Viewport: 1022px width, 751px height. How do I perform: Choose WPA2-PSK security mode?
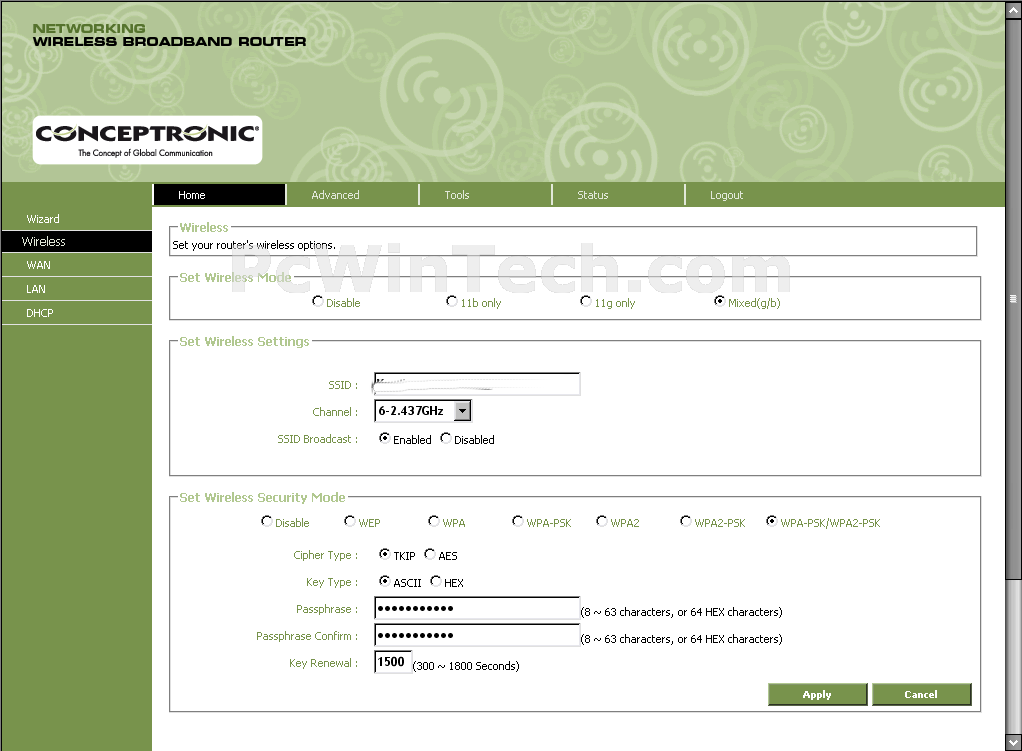pos(686,522)
